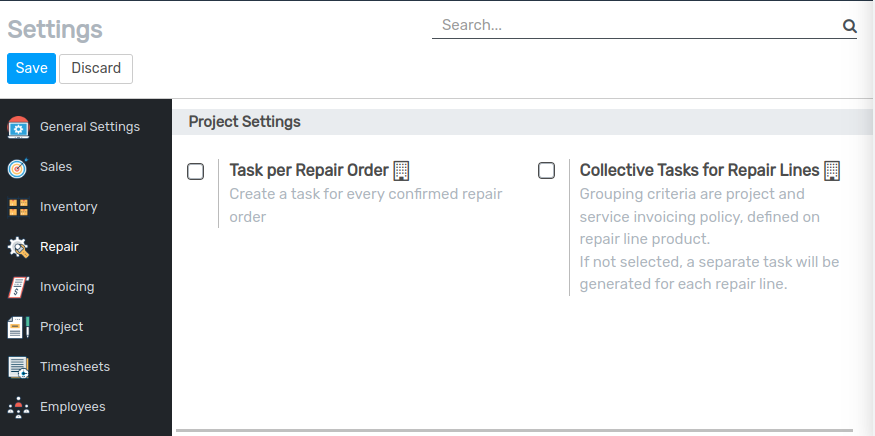Enable Task per Repair Order checkbox

tap(195, 171)
